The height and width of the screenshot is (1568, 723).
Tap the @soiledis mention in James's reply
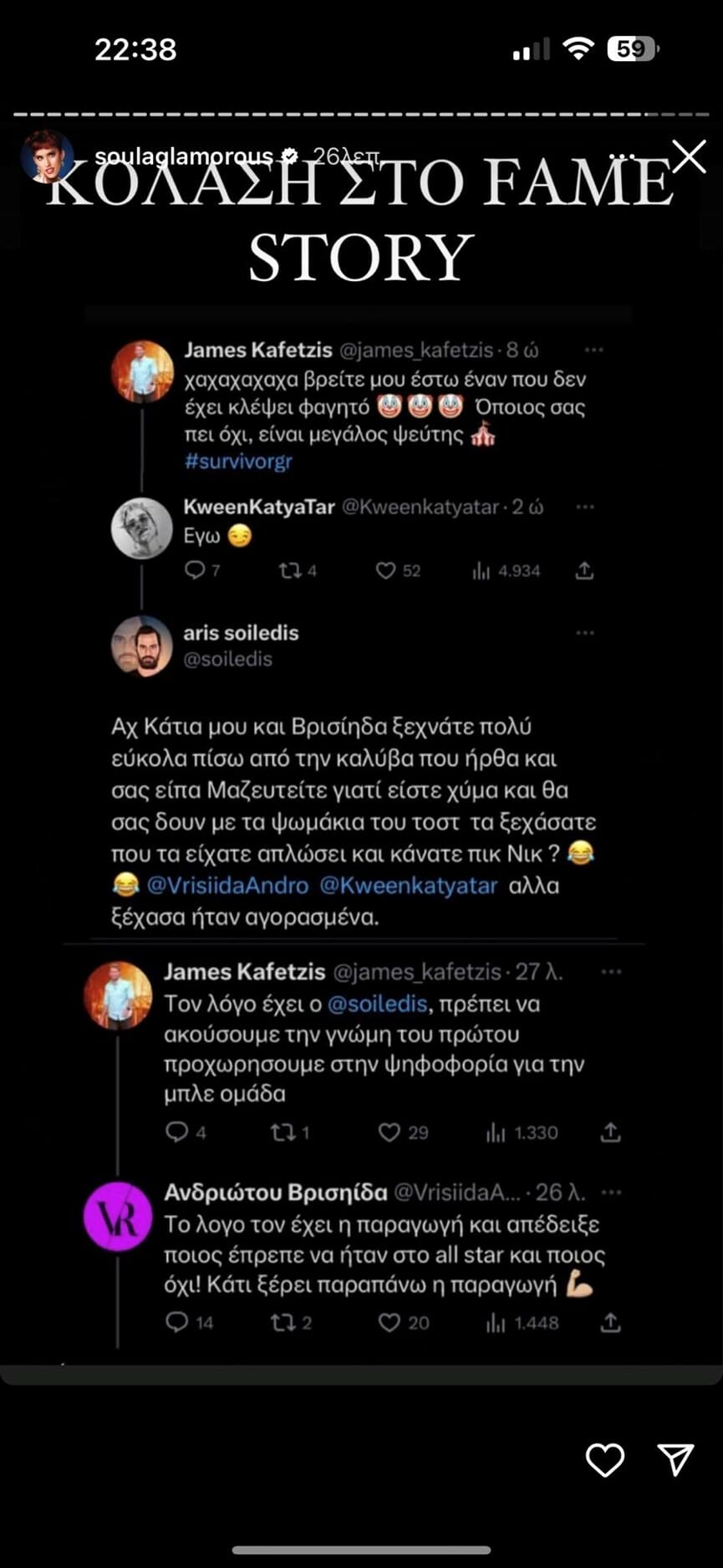[x=377, y=1003]
